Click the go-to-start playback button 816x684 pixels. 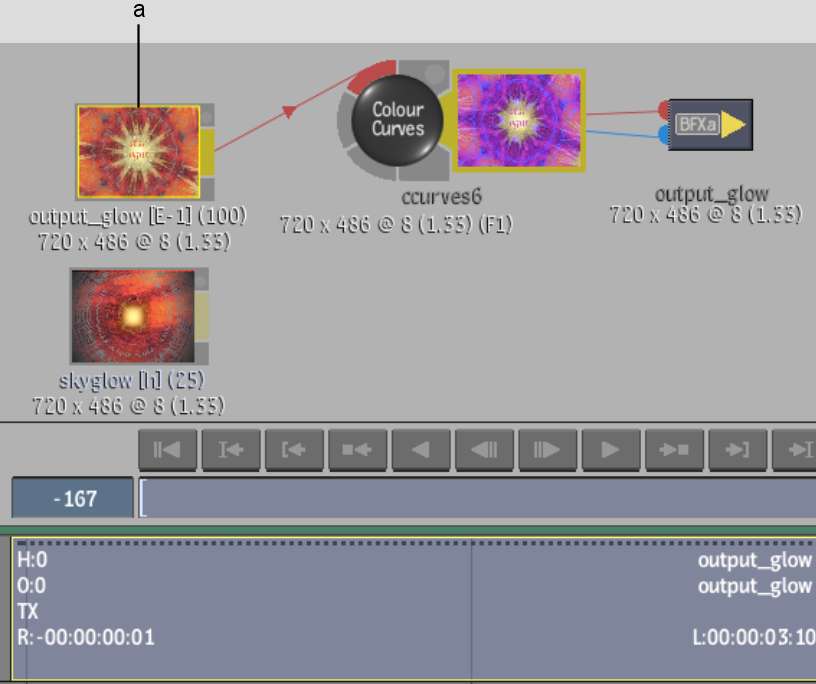coord(167,450)
